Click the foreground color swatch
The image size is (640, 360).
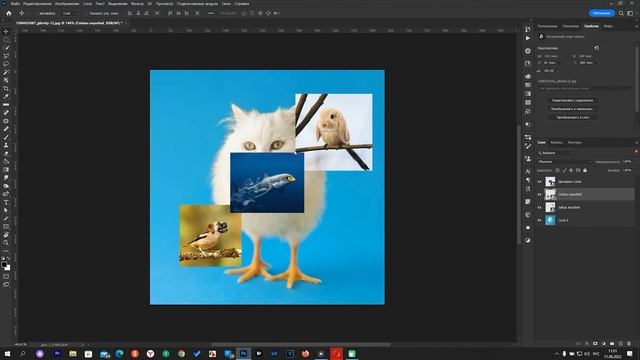(x=4, y=264)
